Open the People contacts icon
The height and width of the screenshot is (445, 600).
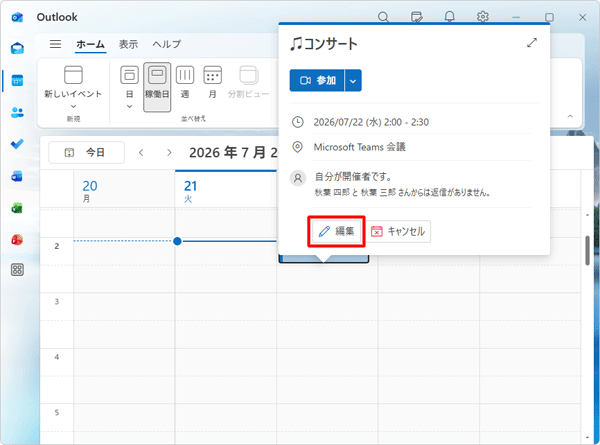point(17,112)
